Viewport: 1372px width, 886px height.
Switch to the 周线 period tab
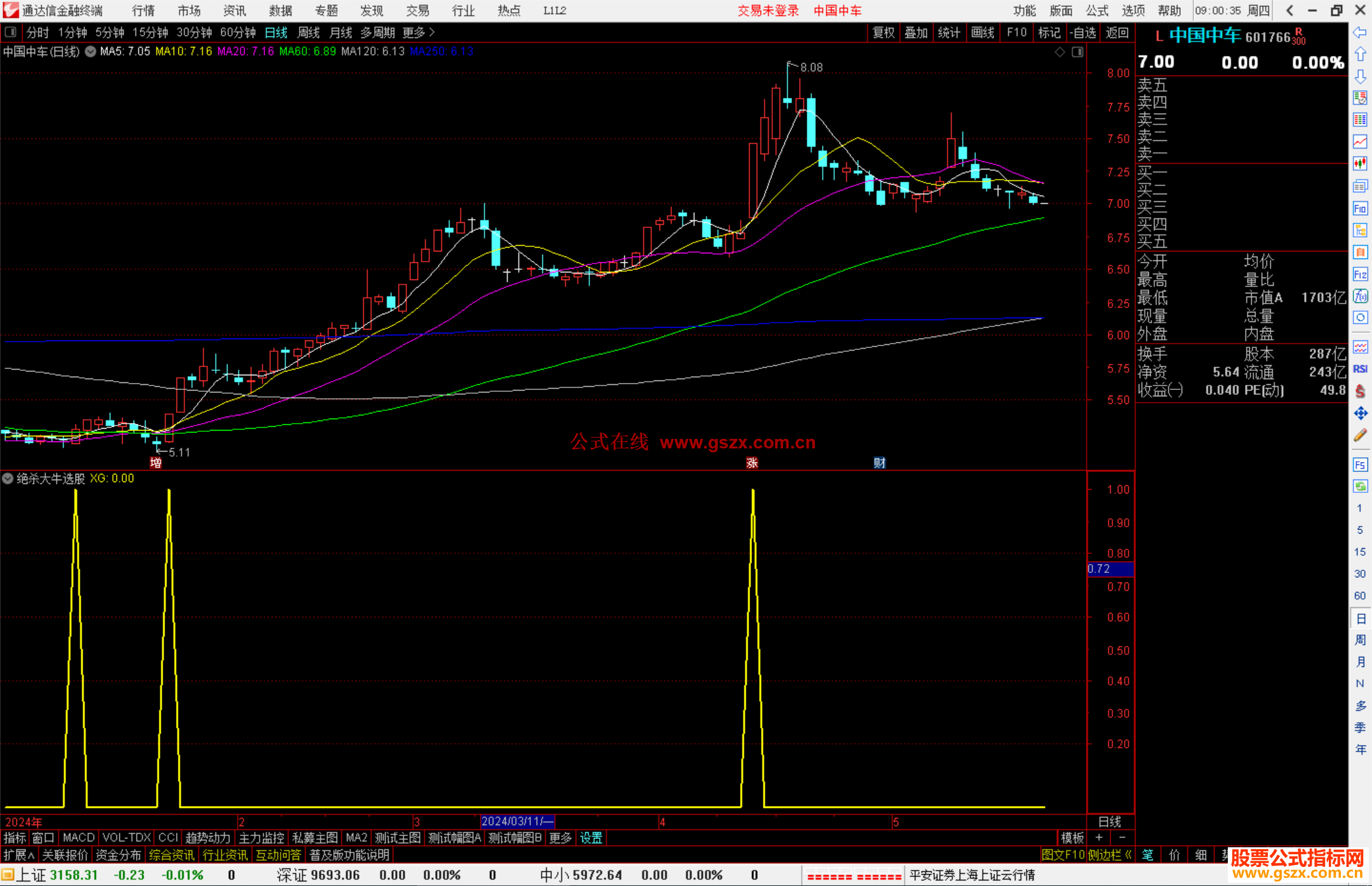pyautogui.click(x=309, y=32)
